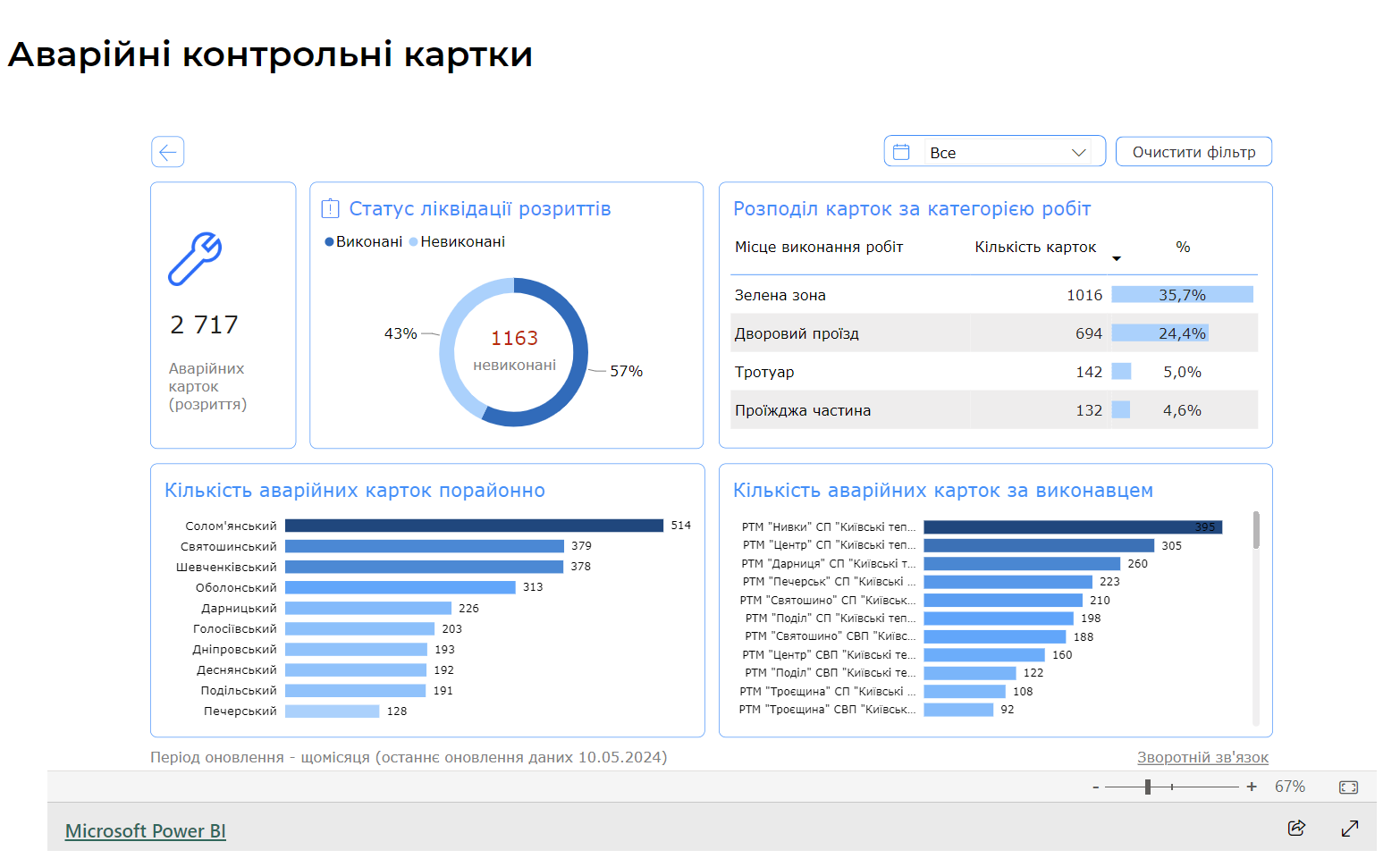
Task: Enter full screen mode using expand arrow
Action: [x=1350, y=829]
